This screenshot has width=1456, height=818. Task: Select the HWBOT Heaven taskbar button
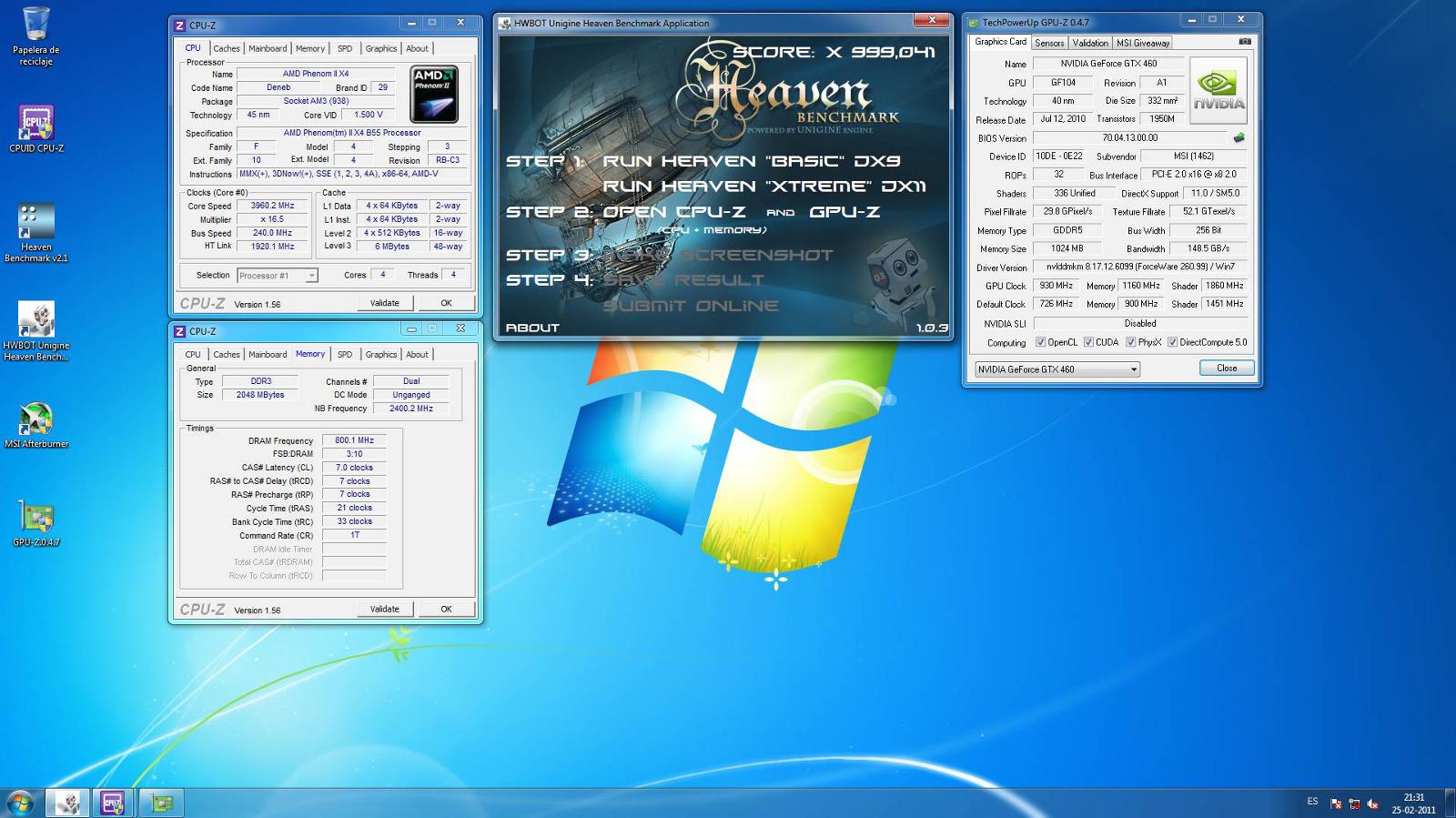tap(67, 803)
